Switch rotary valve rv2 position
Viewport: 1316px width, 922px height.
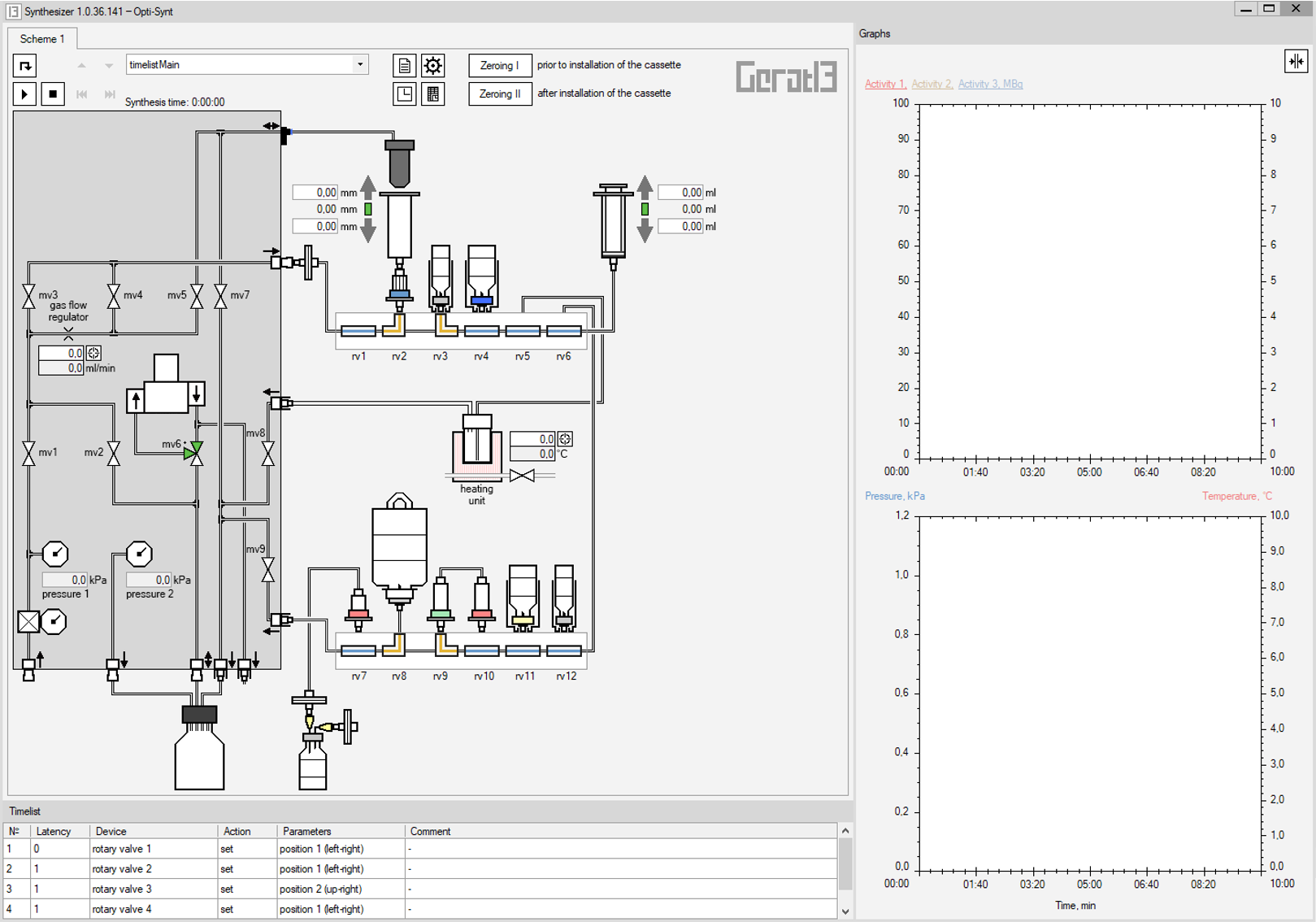(395, 325)
